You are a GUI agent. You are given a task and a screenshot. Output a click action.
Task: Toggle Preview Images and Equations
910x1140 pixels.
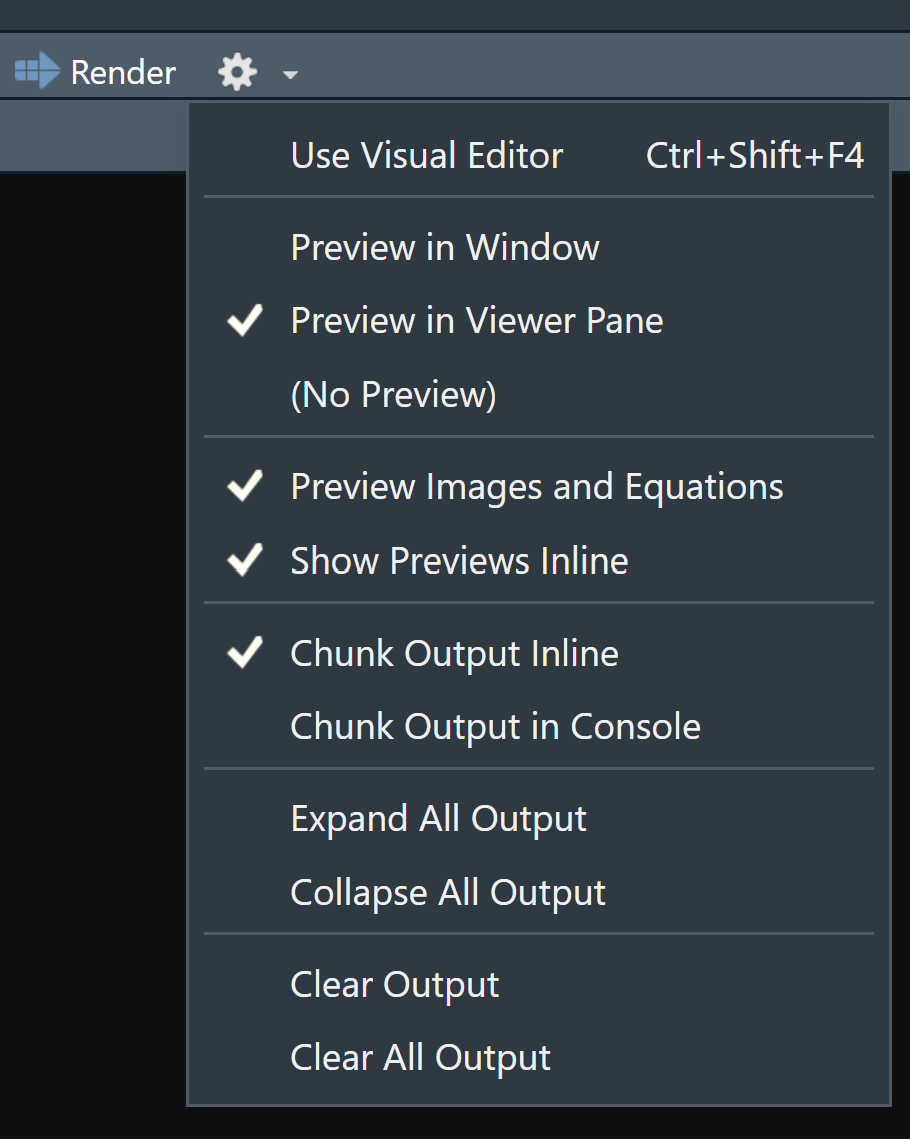[x=537, y=487]
